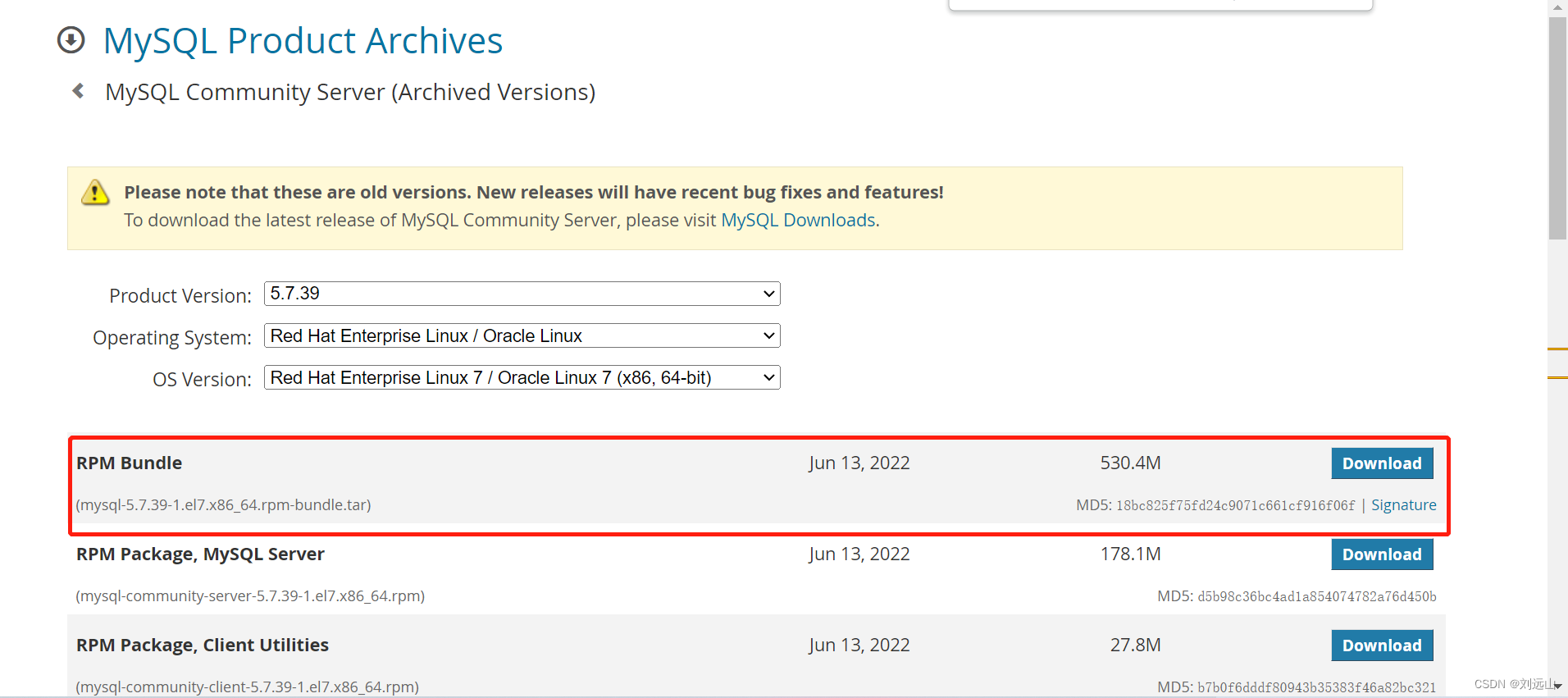
Task: Click the Client Utilities MD5 hash value
Action: click(1316, 688)
